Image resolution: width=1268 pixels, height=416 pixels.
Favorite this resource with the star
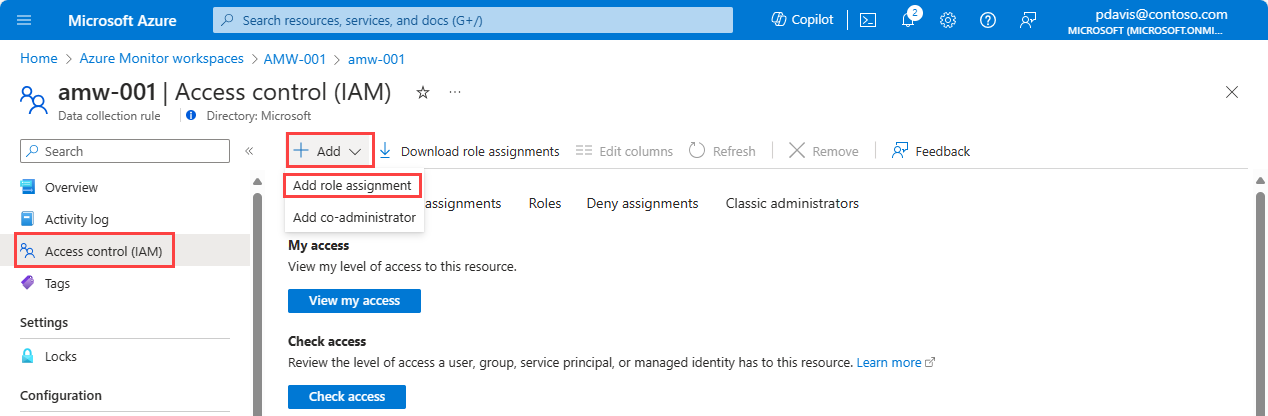click(423, 92)
